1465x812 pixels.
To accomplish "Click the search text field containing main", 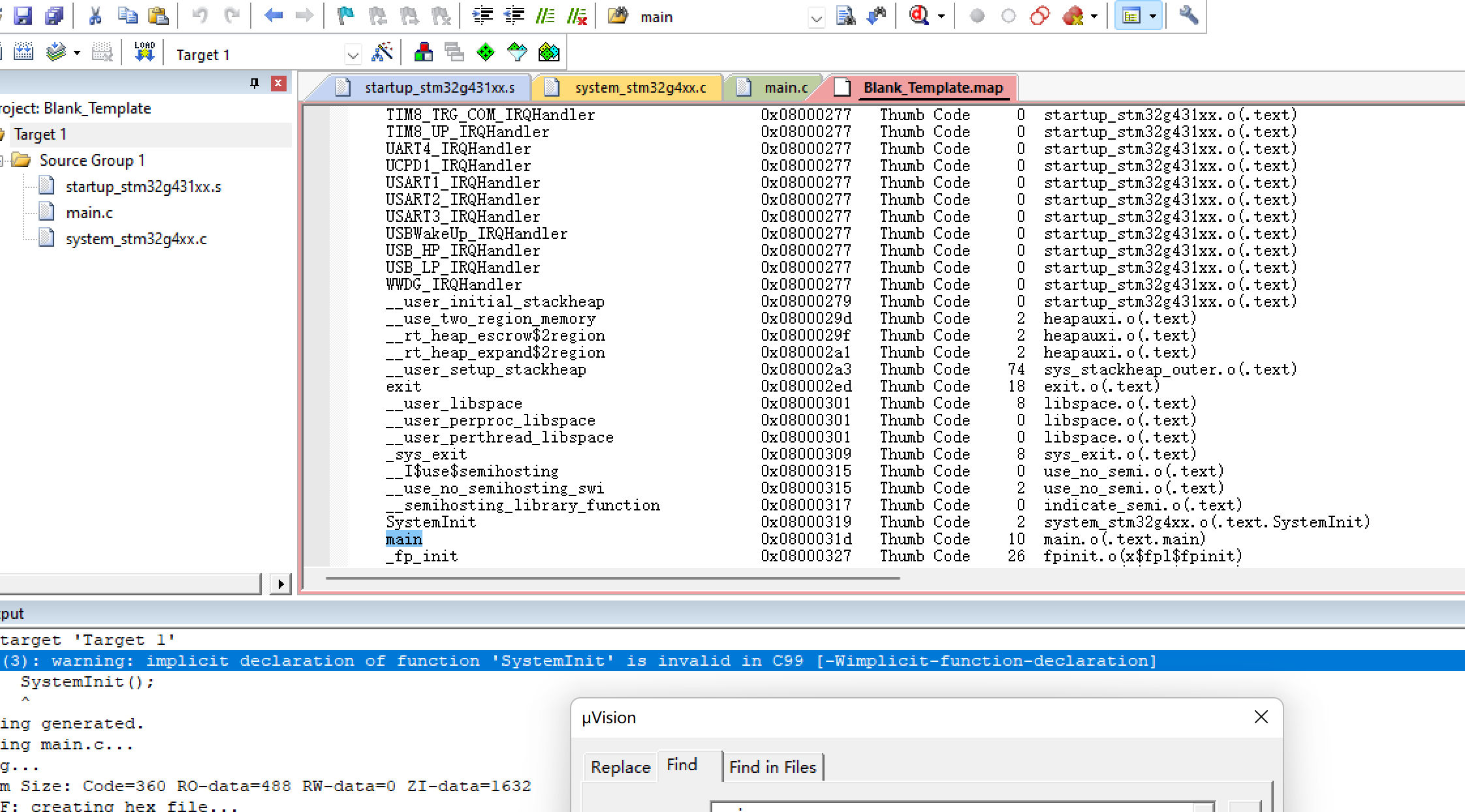I will point(721,18).
